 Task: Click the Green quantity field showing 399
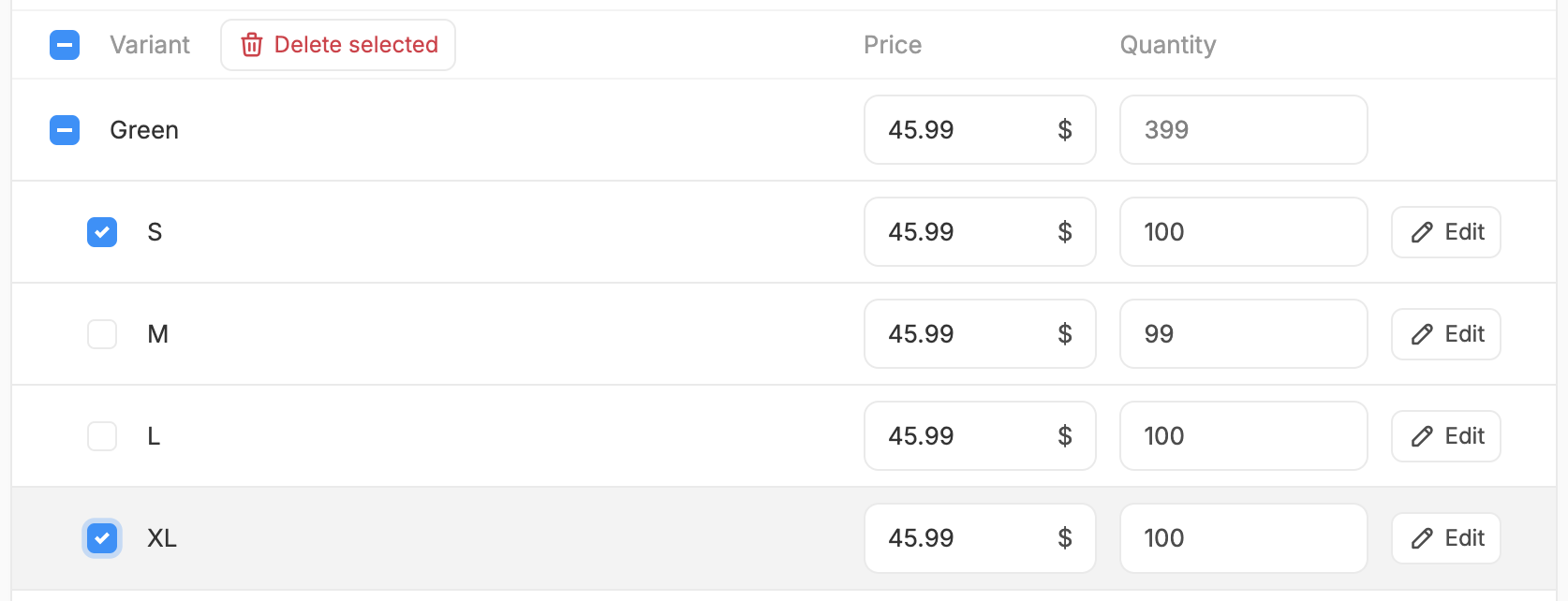(1243, 130)
